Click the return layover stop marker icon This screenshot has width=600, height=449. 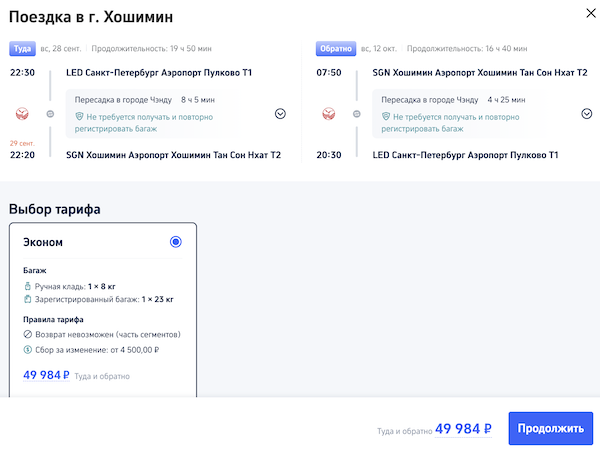click(x=357, y=113)
